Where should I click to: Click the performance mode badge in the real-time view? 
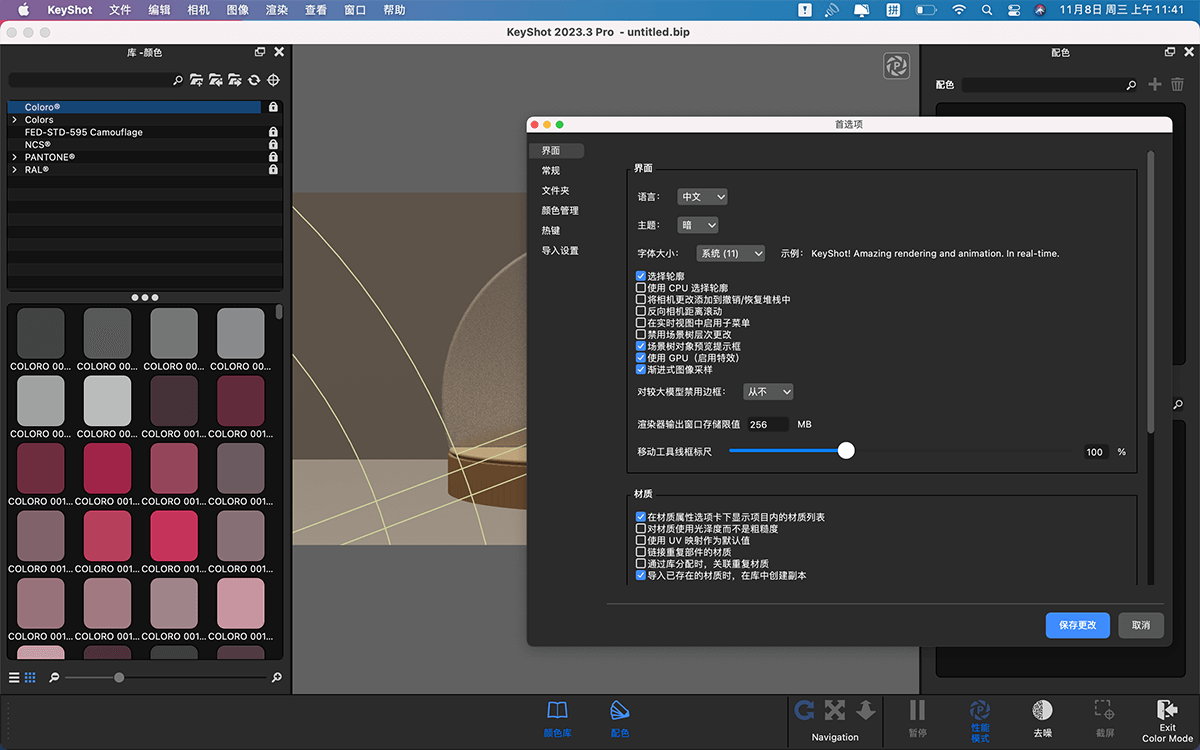pos(896,66)
